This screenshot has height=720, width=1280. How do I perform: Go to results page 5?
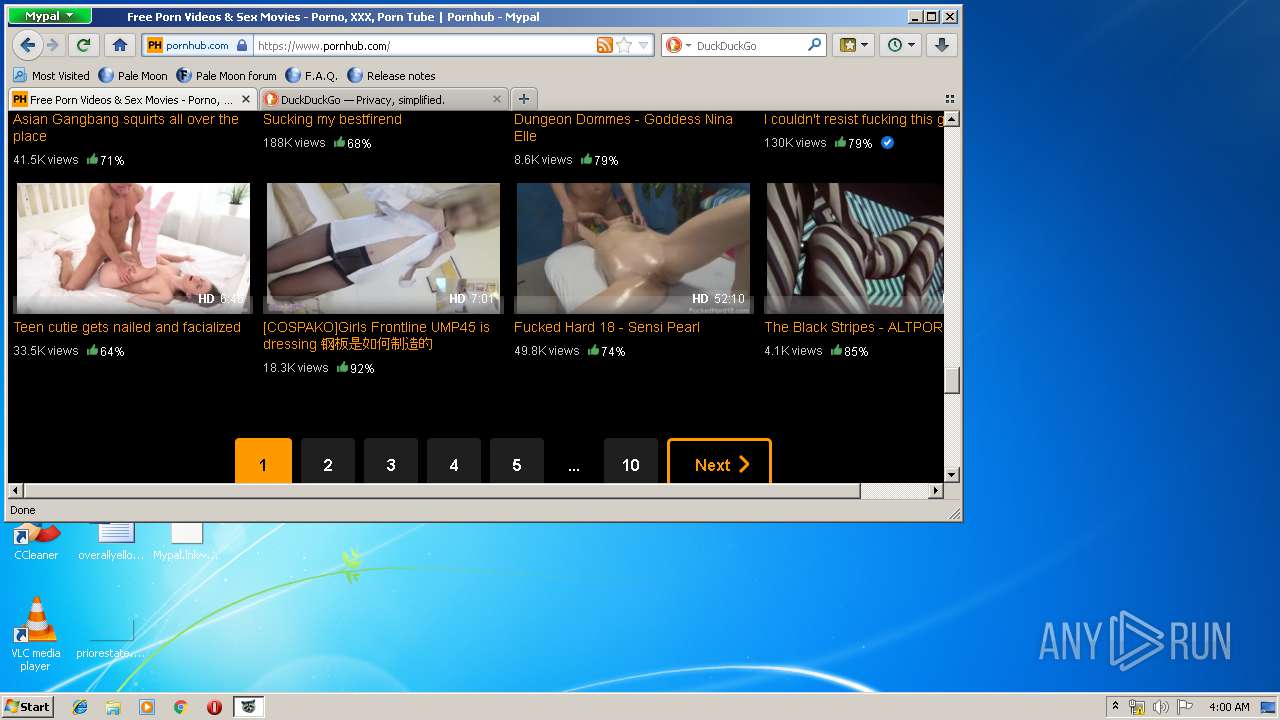(x=517, y=463)
